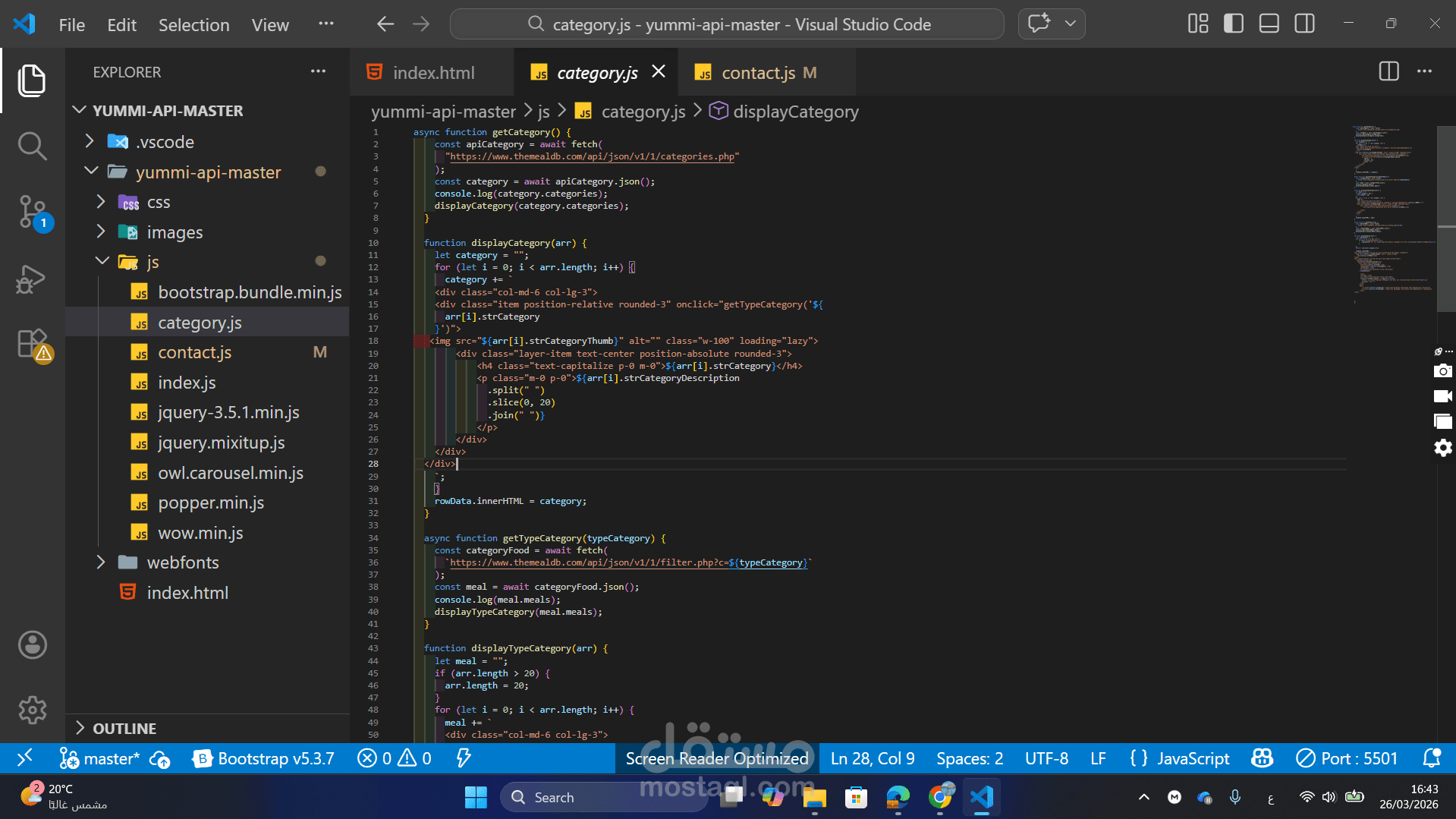Toggle the Primary Side Bar visibility
The width and height of the screenshot is (1456, 819).
point(1234,24)
